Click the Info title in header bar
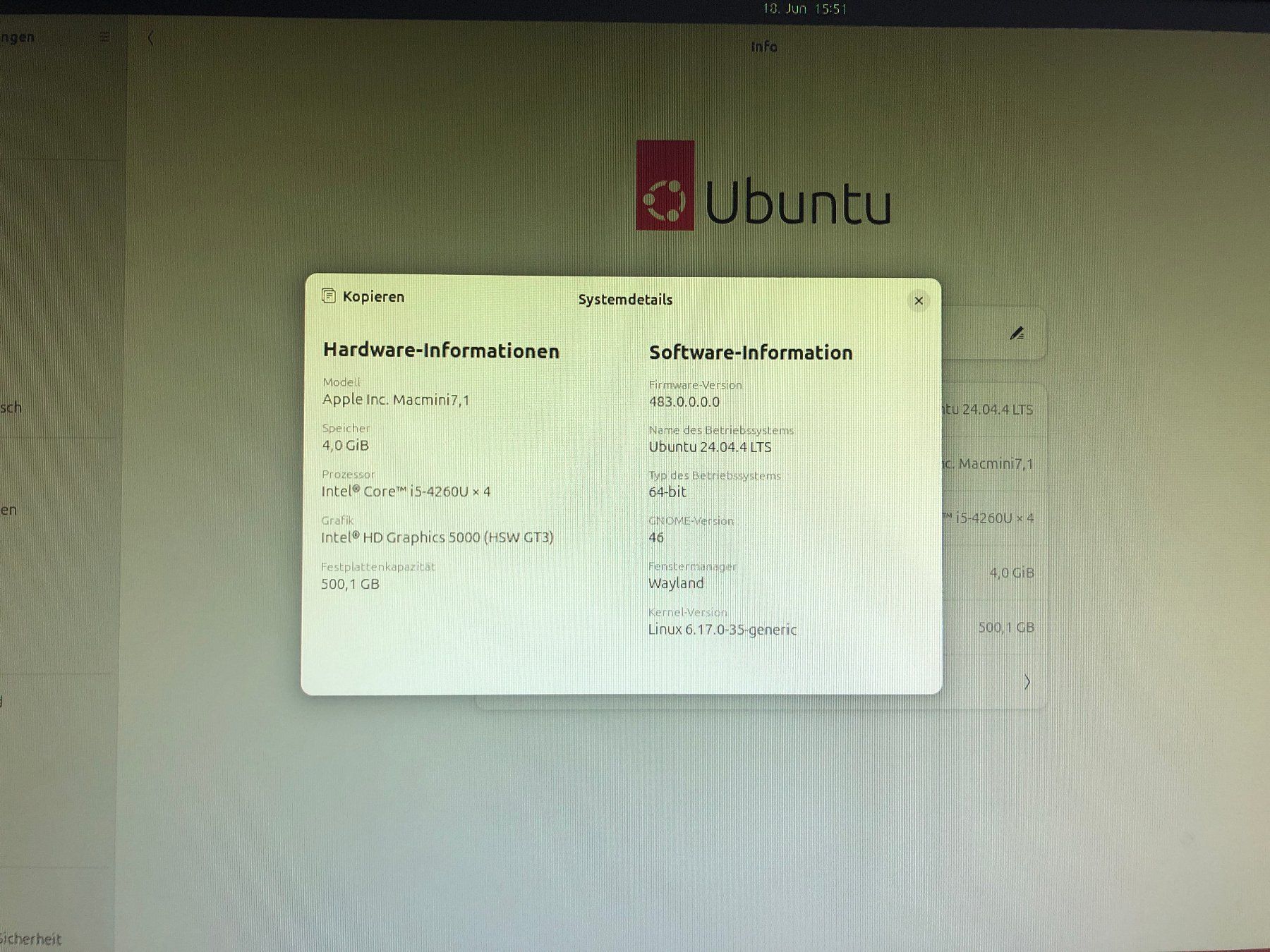The height and width of the screenshot is (952, 1270). [763, 47]
